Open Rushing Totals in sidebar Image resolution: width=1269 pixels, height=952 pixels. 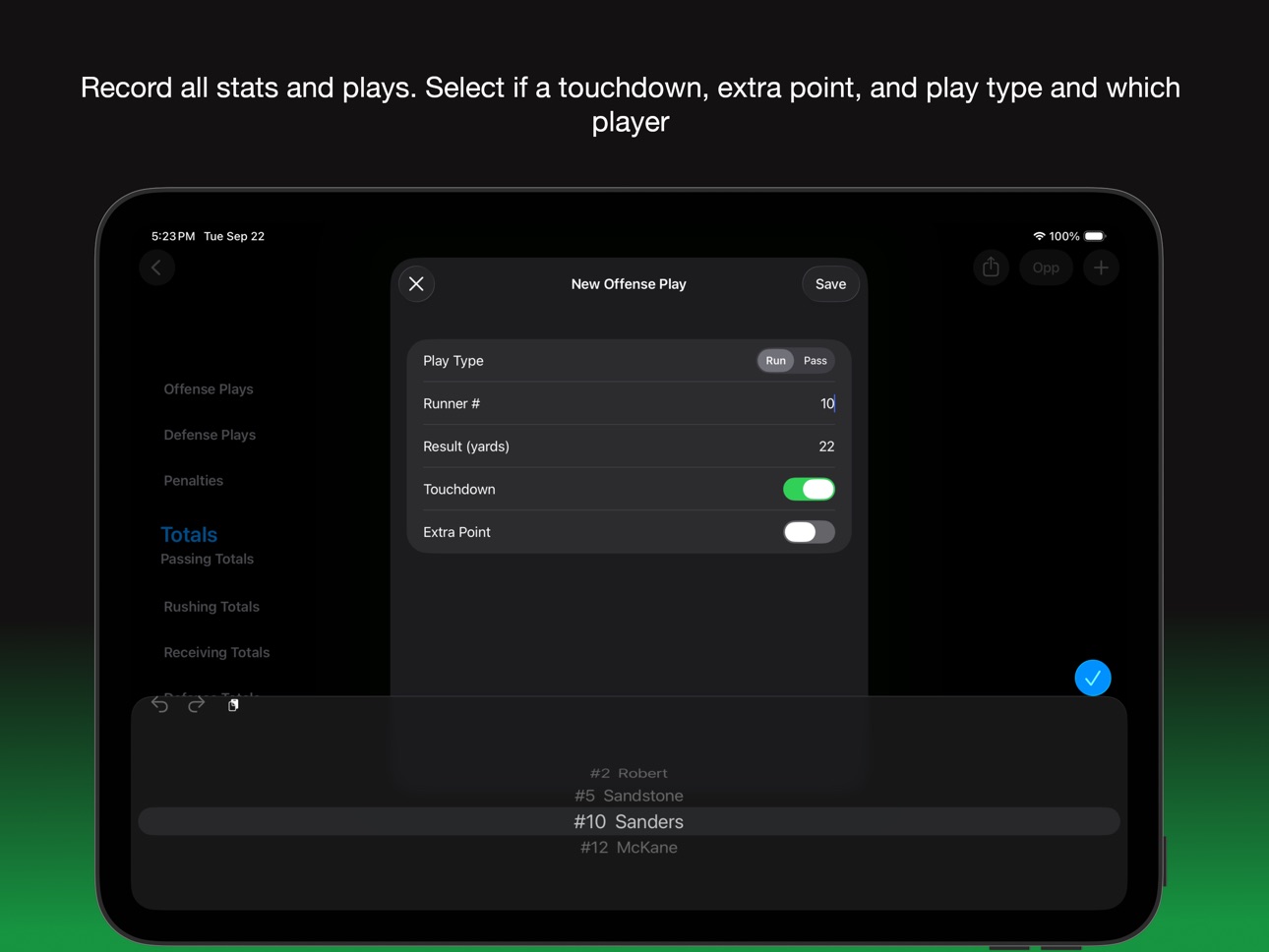pyautogui.click(x=211, y=607)
